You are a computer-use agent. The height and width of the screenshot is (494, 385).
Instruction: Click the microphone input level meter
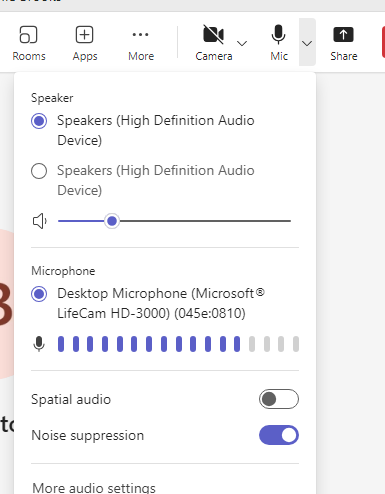click(178, 344)
